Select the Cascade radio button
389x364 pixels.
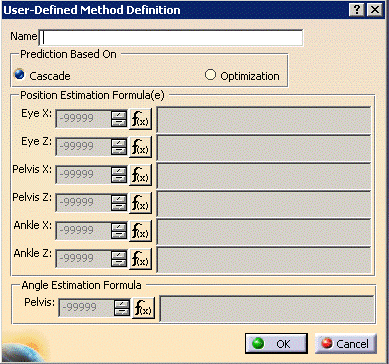(20, 75)
